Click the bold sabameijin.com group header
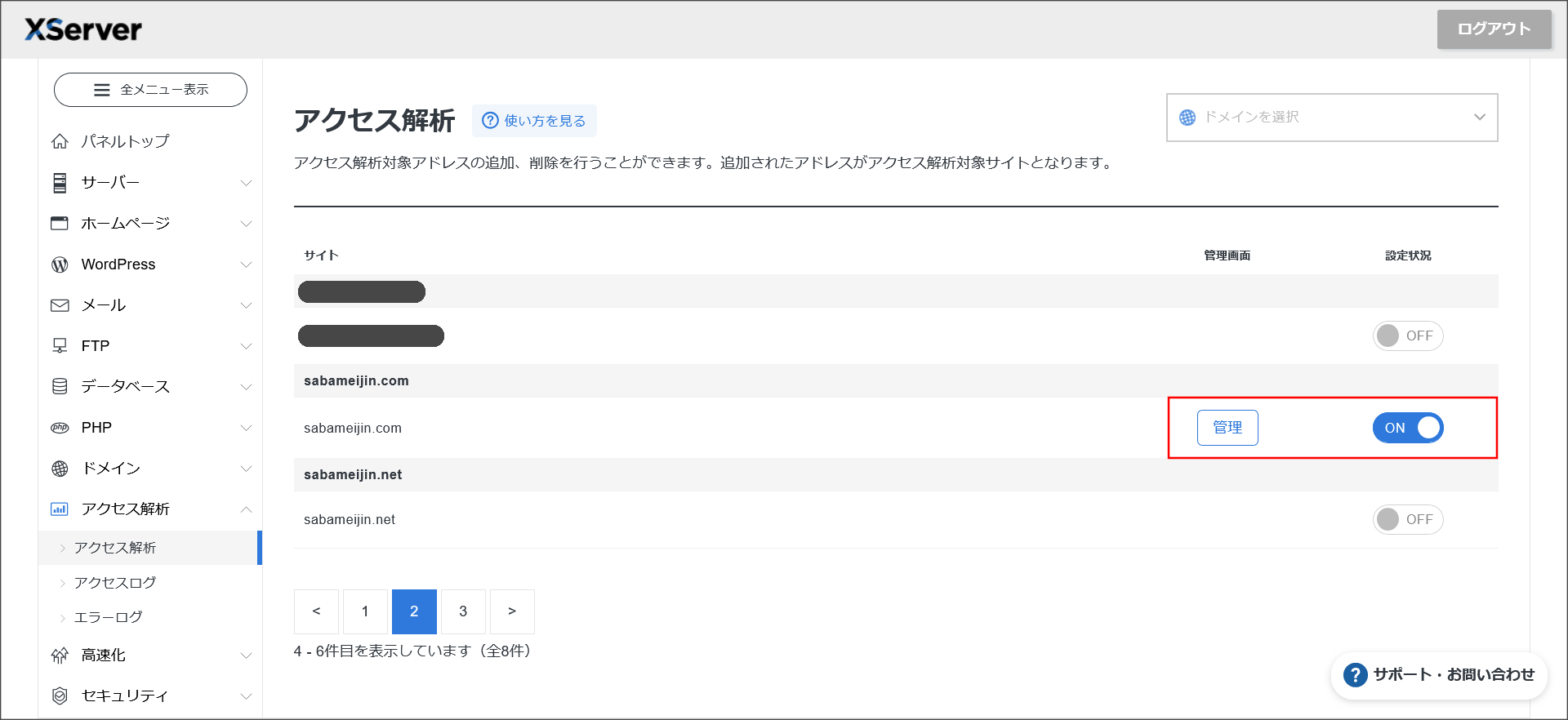This screenshot has height=720, width=1568. coord(356,380)
